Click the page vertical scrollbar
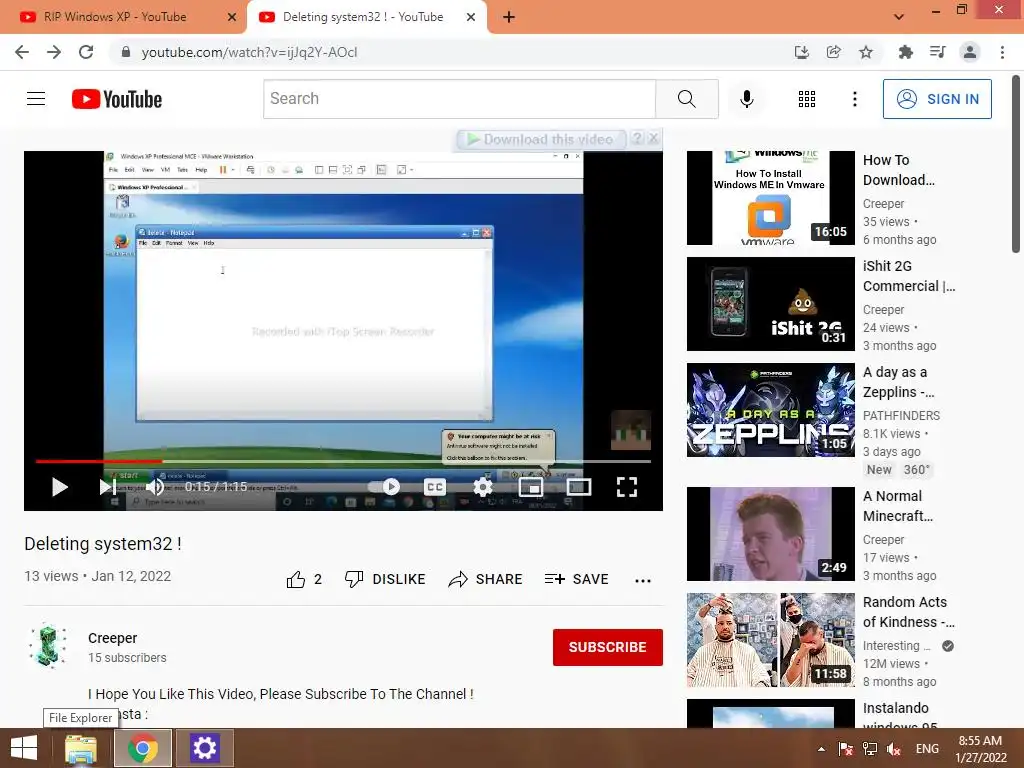Image resolution: width=1024 pixels, height=768 pixels. 1016,163
